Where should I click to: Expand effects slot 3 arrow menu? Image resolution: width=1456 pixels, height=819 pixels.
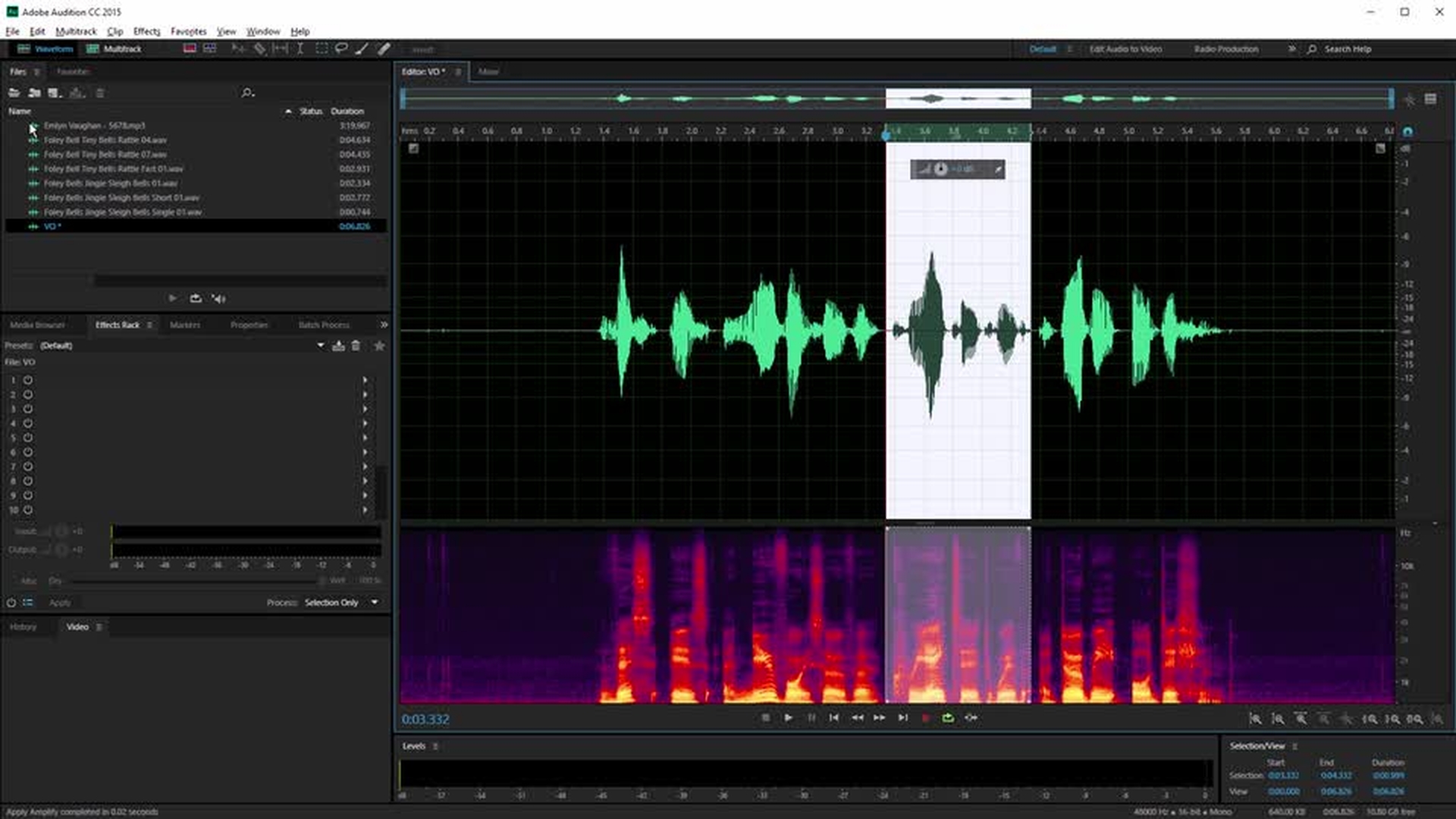[365, 409]
